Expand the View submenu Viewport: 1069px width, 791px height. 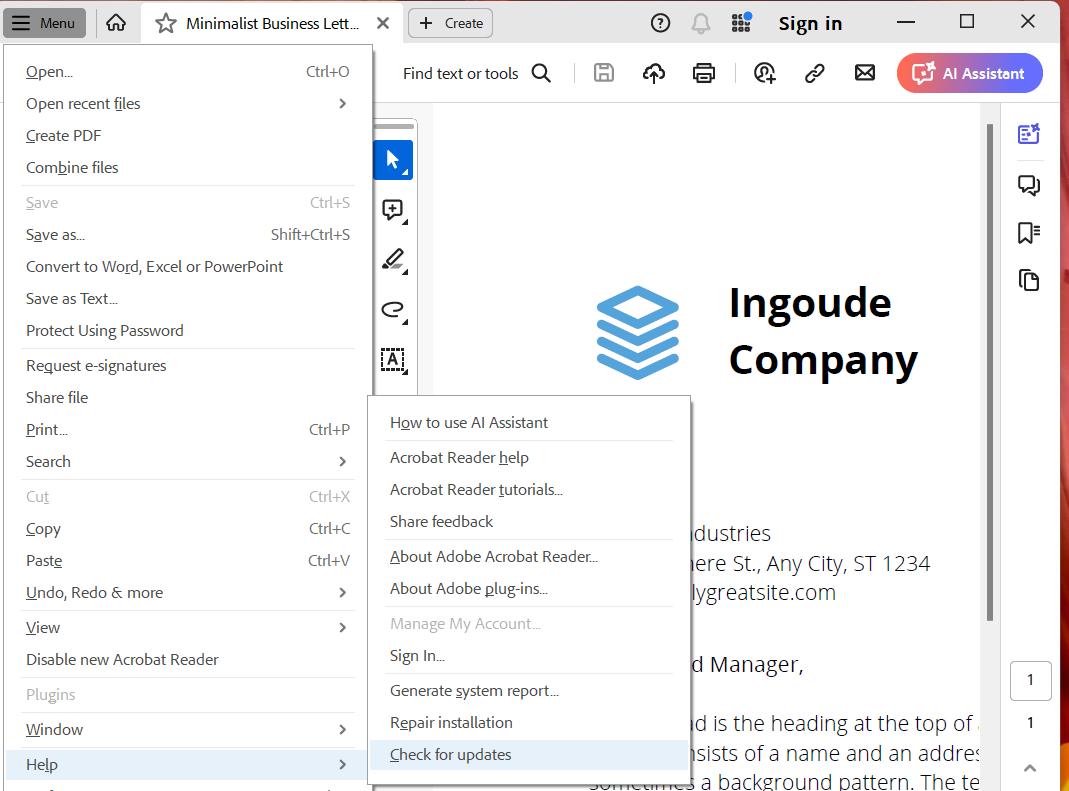click(x=43, y=627)
